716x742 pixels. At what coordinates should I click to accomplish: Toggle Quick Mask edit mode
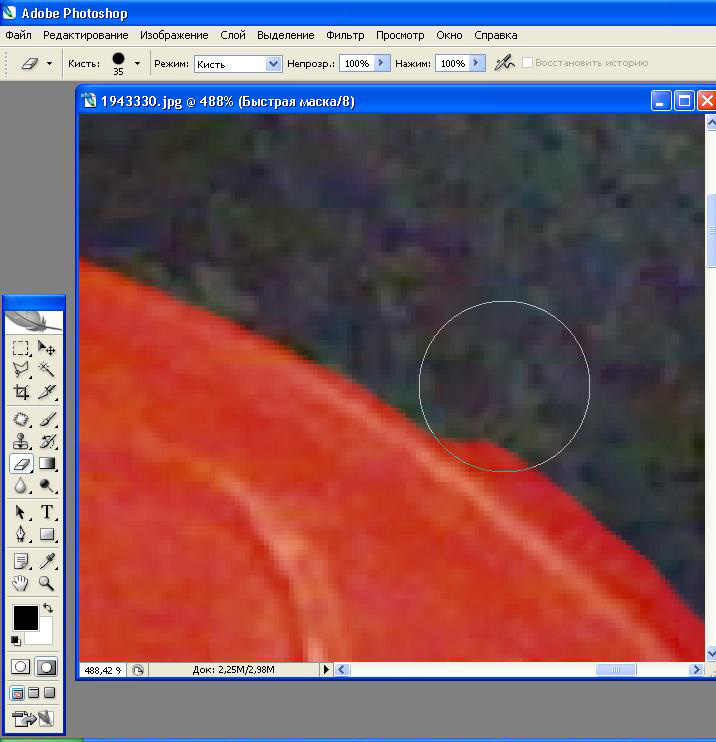(46, 667)
